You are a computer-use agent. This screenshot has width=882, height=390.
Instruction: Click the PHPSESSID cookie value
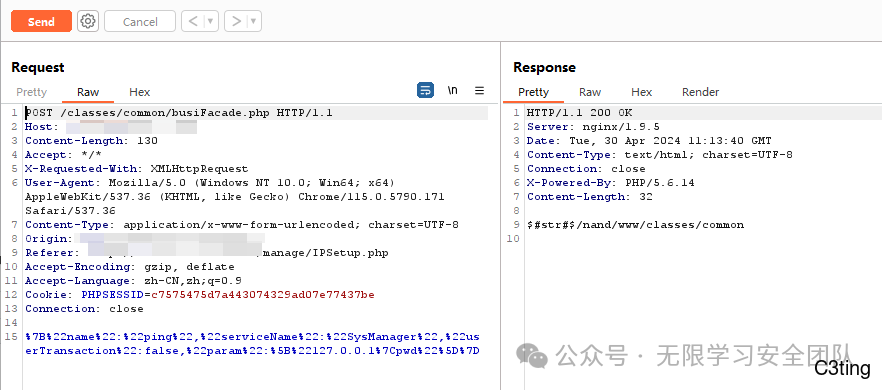[263, 295]
